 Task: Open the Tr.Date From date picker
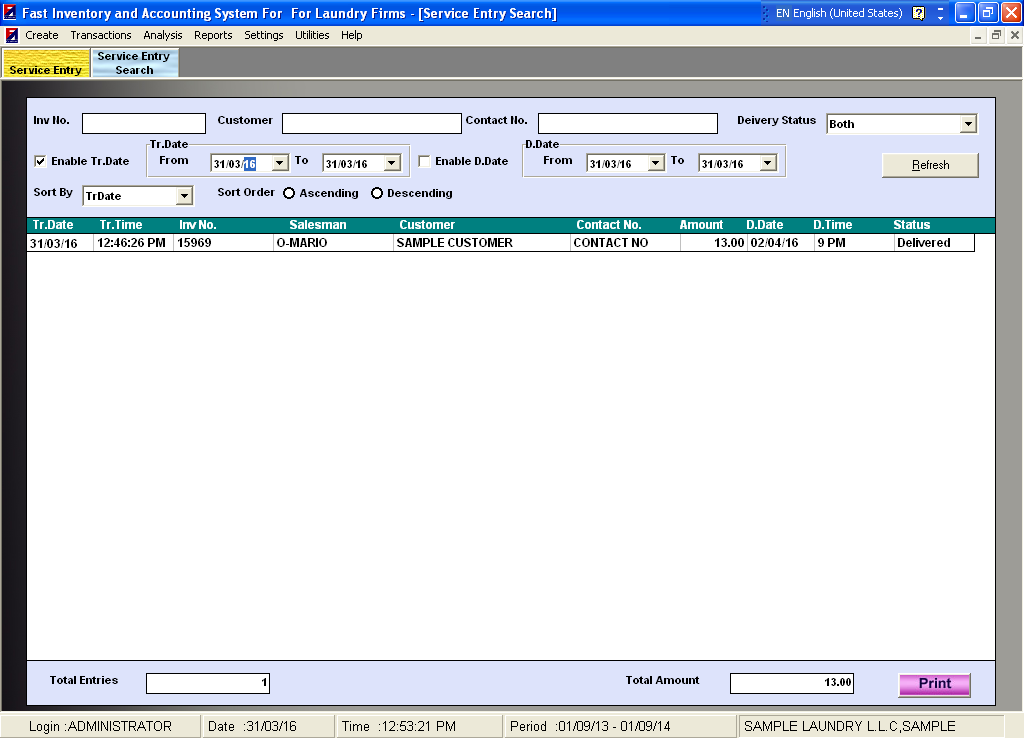[x=279, y=163]
